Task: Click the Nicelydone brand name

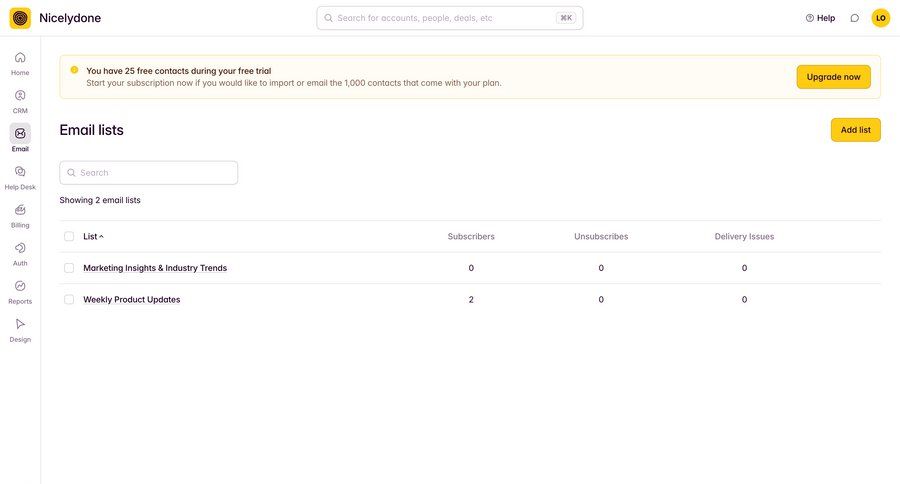Action: tap(70, 18)
